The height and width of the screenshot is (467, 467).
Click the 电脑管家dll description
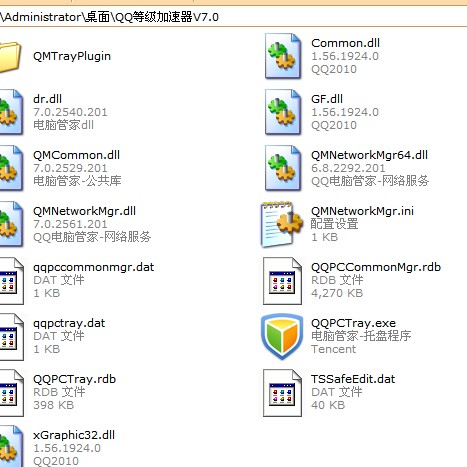pyautogui.click(x=63, y=125)
